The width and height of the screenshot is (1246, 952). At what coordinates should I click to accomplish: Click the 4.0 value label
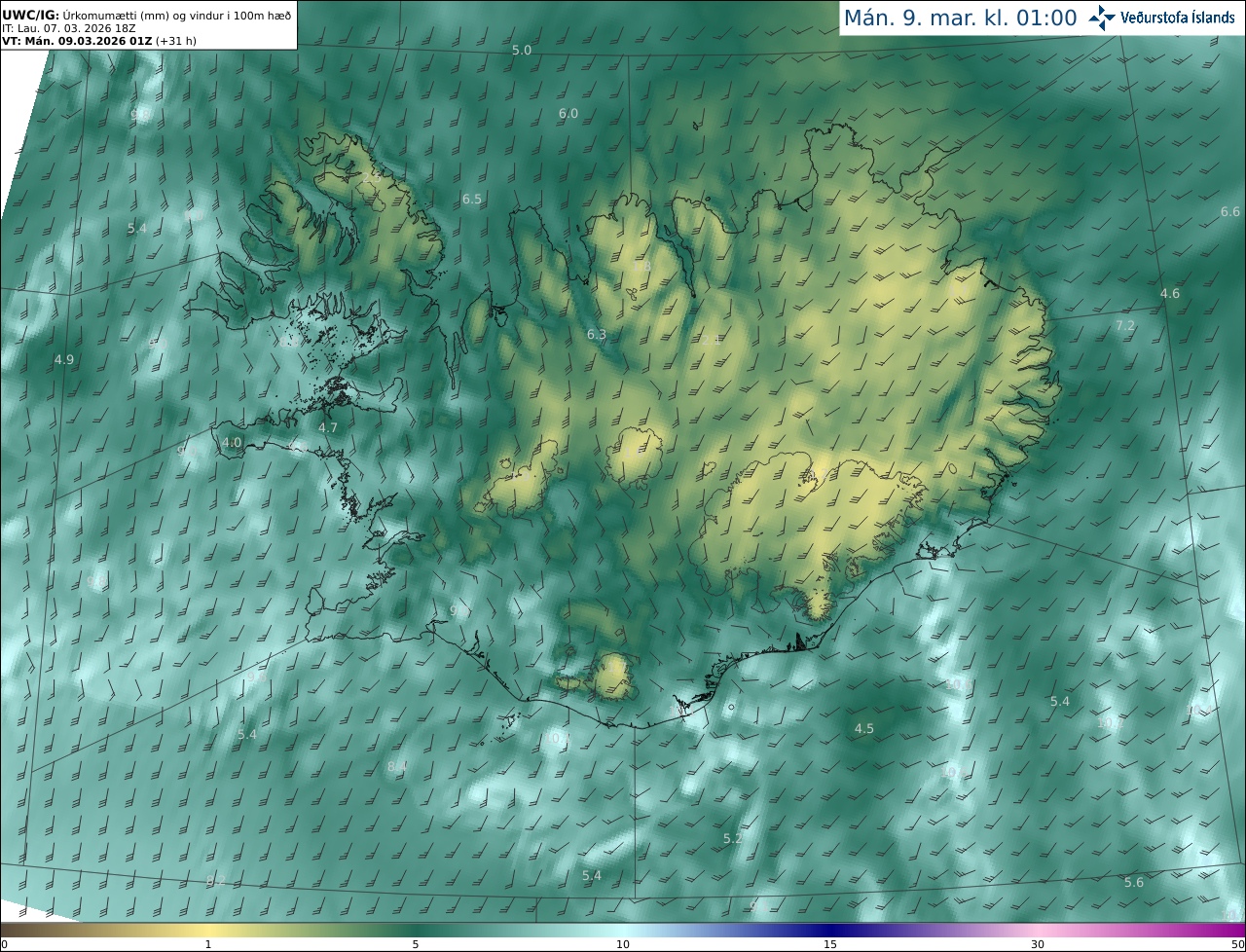(x=232, y=443)
